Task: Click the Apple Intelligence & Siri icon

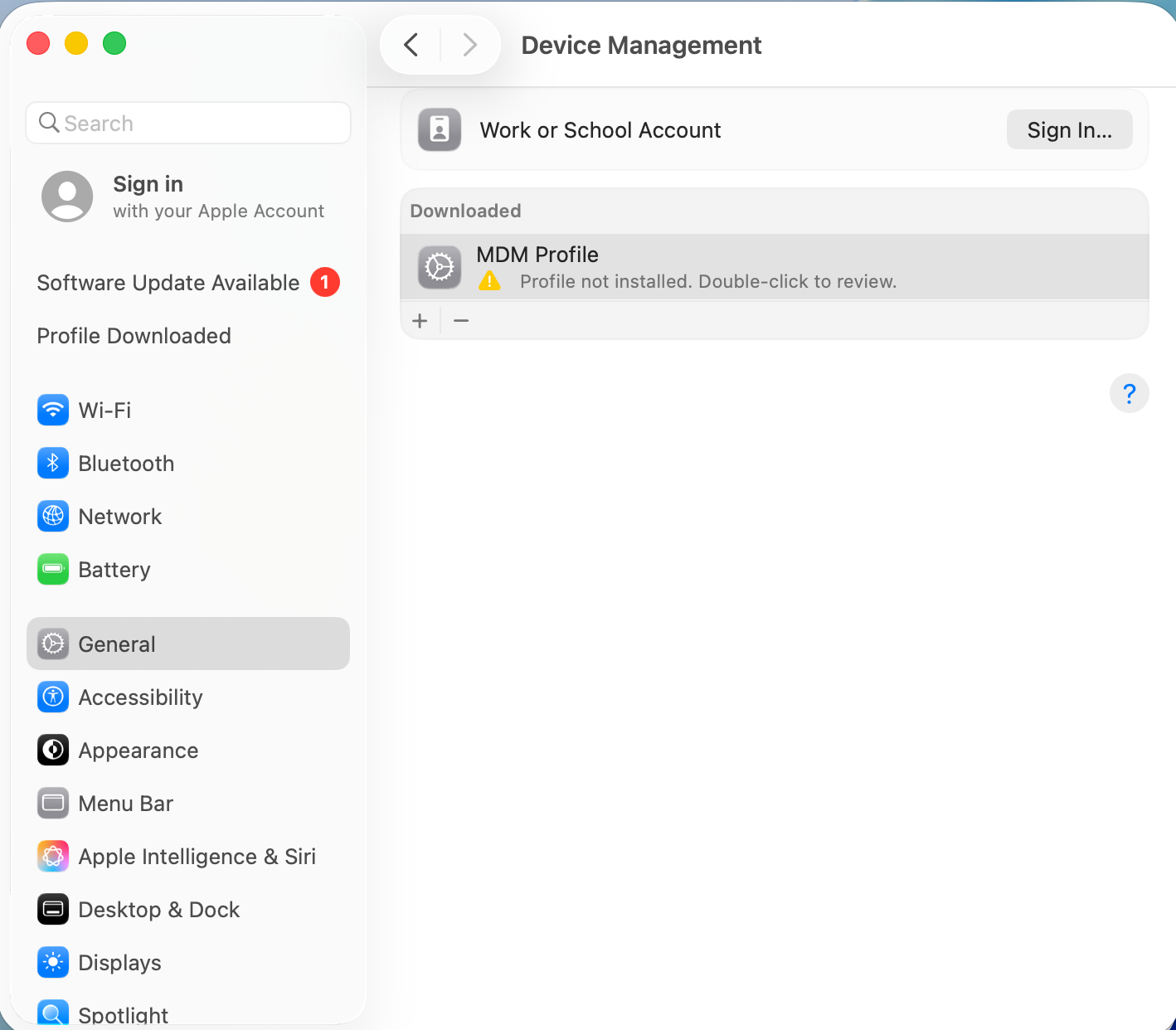Action: coord(52,856)
